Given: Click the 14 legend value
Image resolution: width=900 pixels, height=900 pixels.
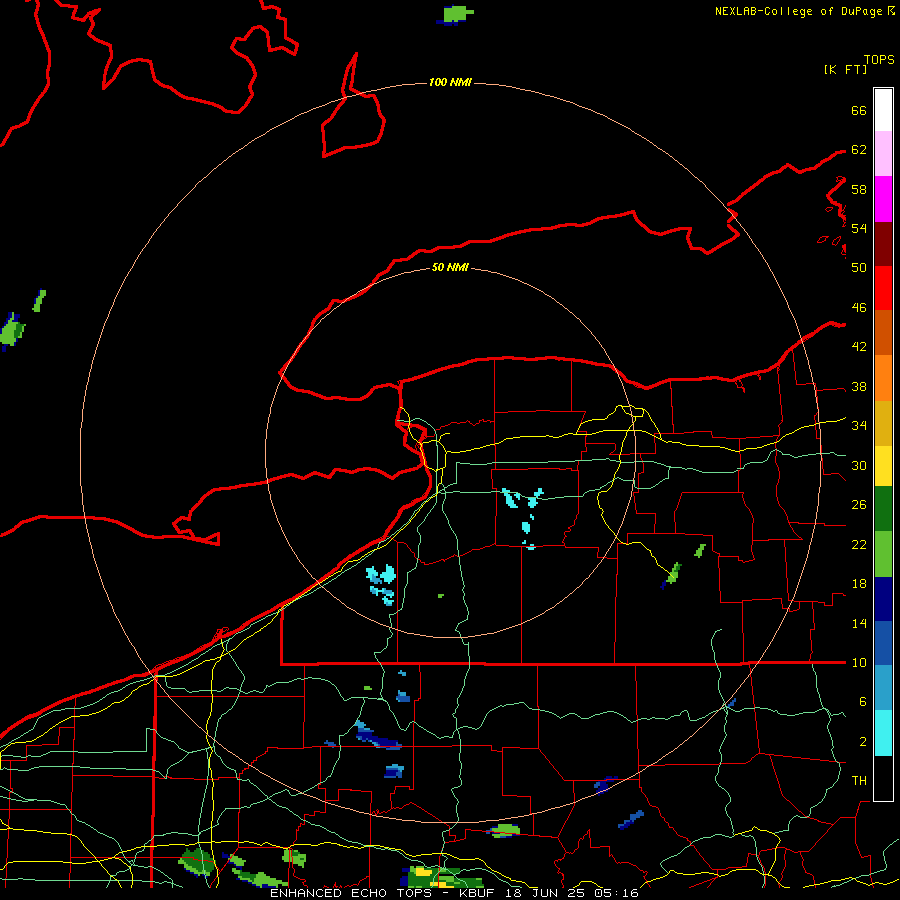Looking at the screenshot, I should tap(859, 623).
